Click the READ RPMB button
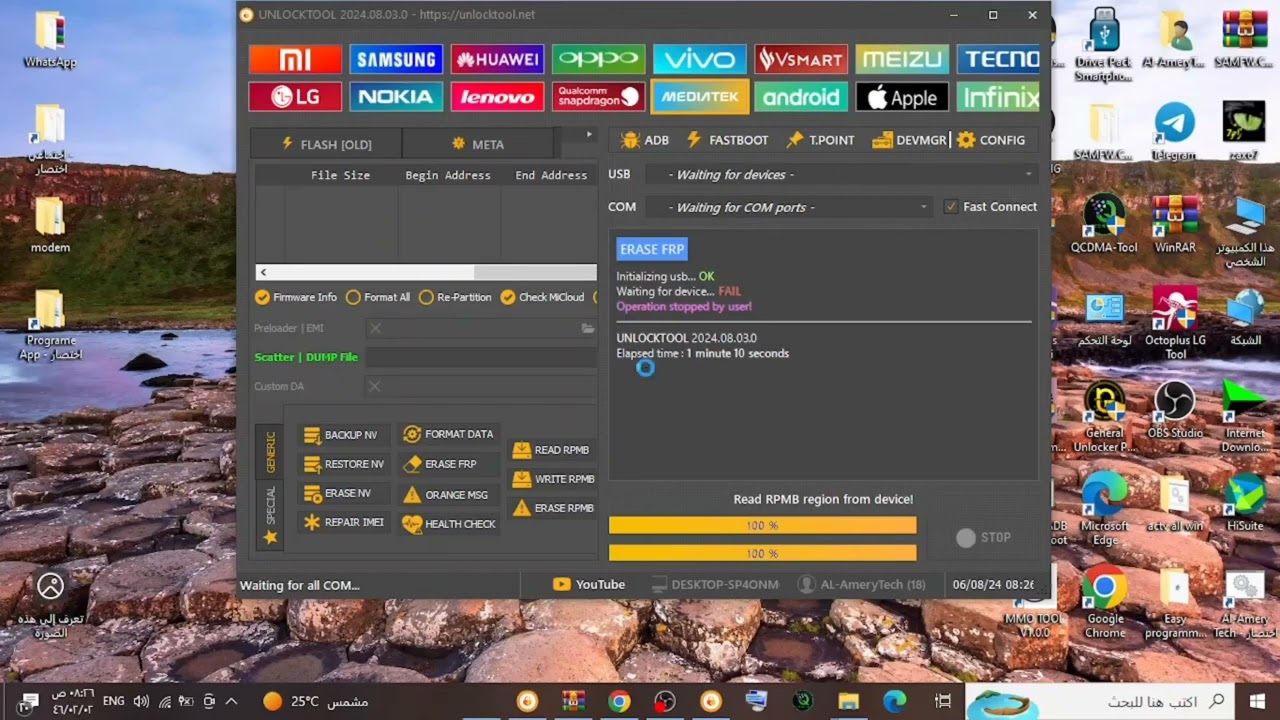Screen dimensions: 1280x720 tap(551, 450)
